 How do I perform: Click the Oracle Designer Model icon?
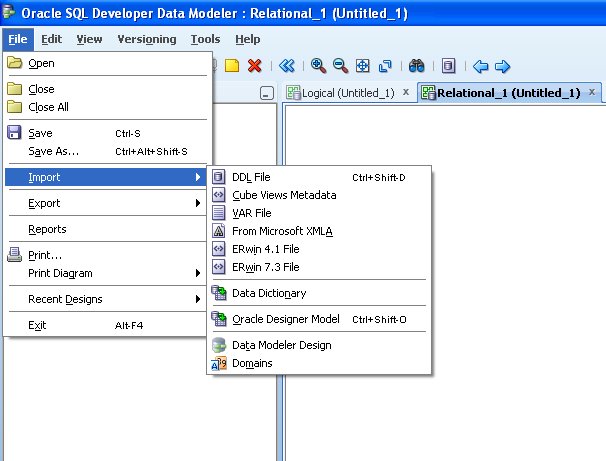[x=219, y=319]
